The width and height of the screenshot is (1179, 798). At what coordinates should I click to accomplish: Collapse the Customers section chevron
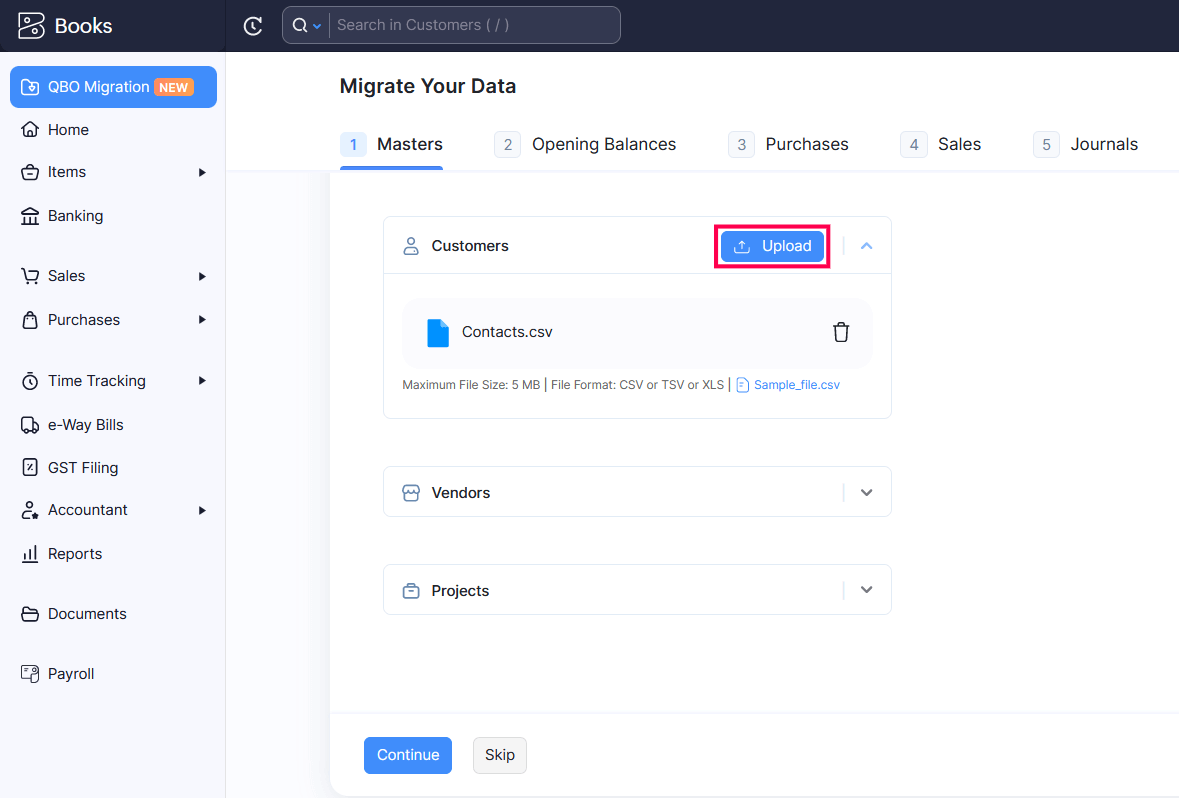click(x=866, y=246)
